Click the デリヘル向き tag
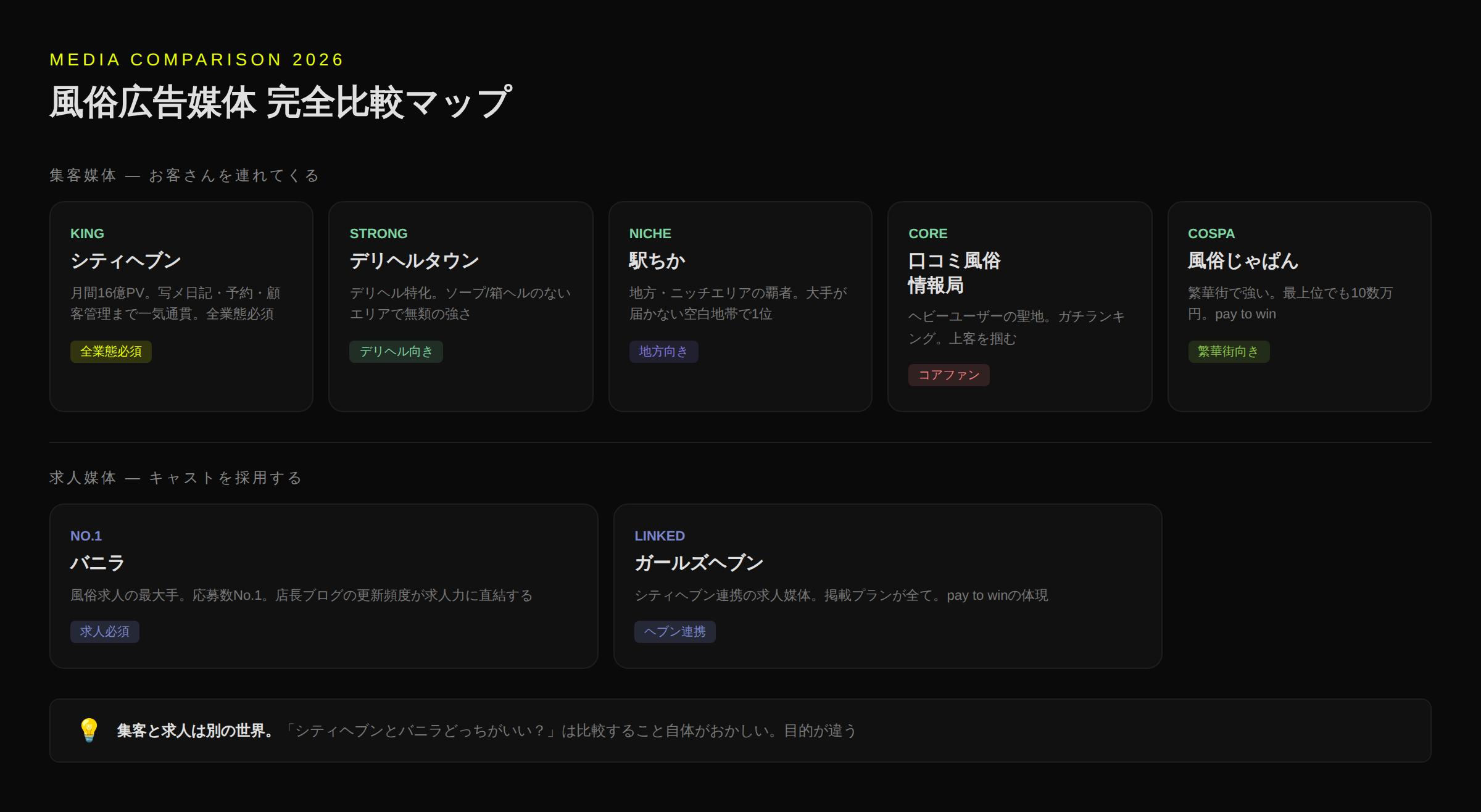Image resolution: width=1481 pixels, height=812 pixels. pos(396,351)
